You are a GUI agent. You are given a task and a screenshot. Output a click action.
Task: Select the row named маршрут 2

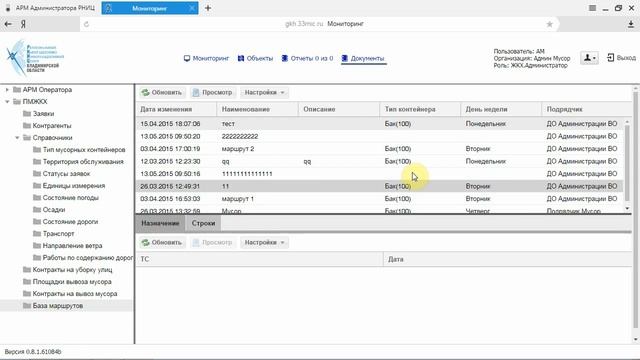[379, 149]
